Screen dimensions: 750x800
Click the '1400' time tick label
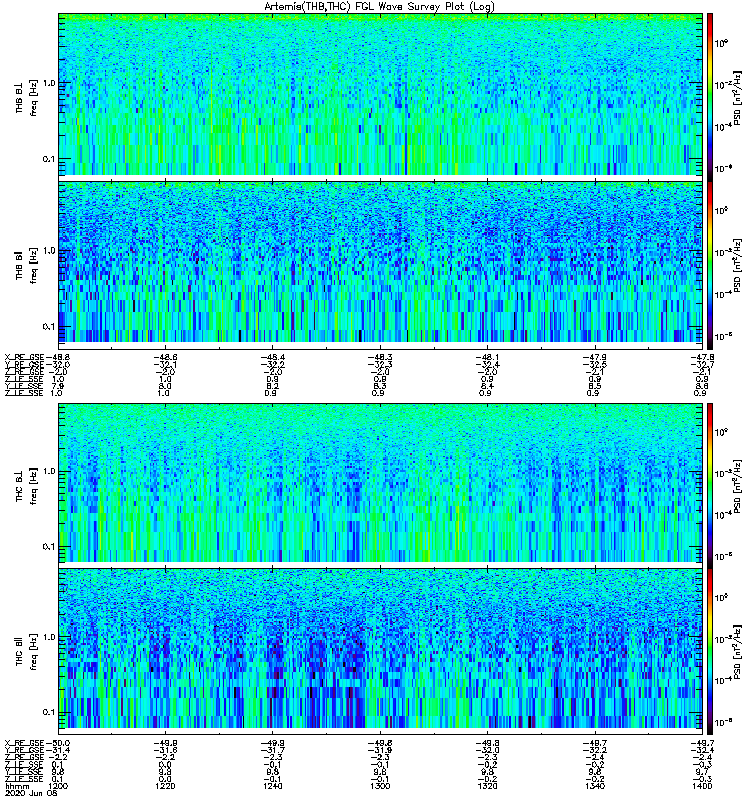coord(702,786)
